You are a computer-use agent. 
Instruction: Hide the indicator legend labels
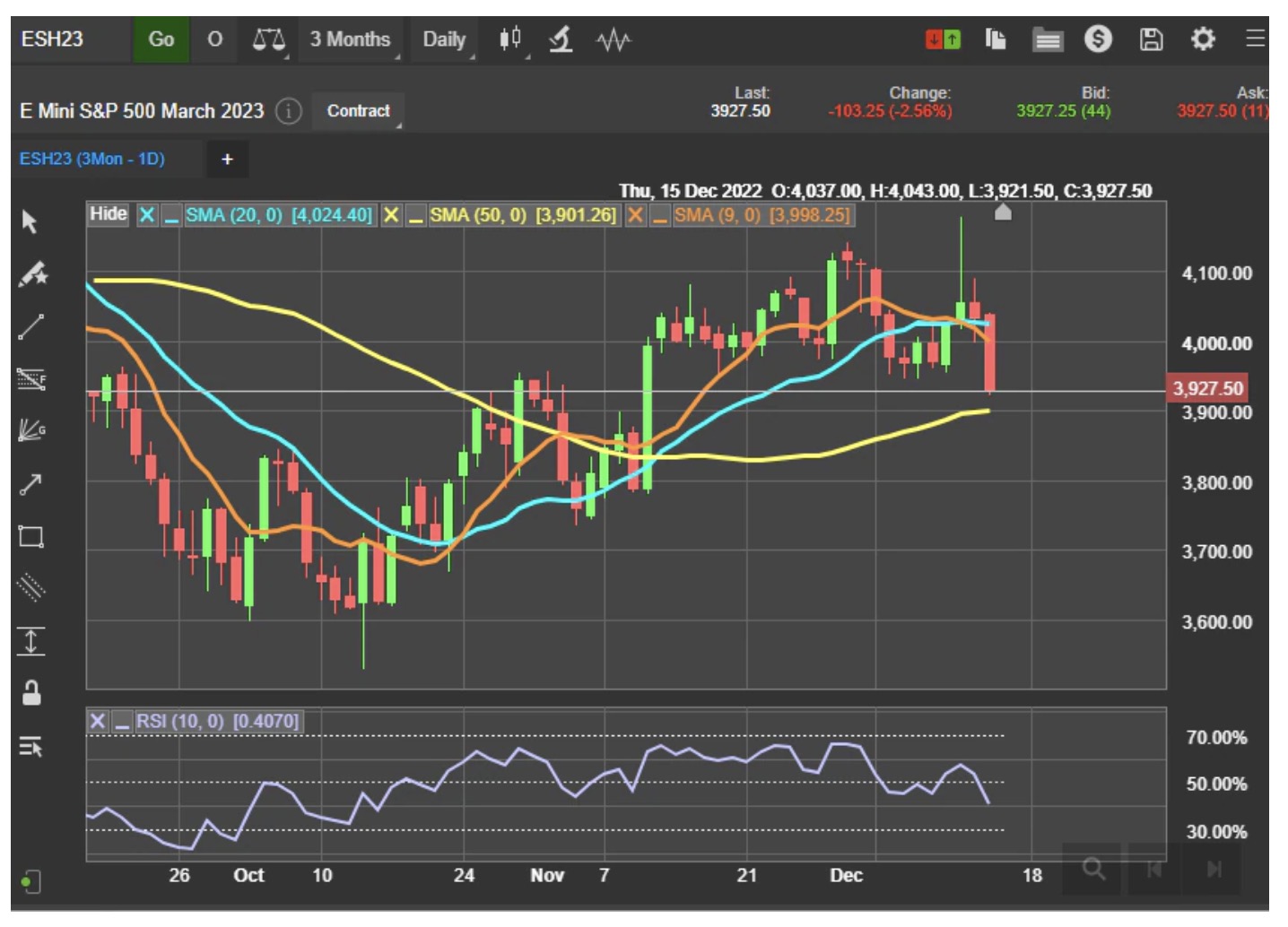108,214
